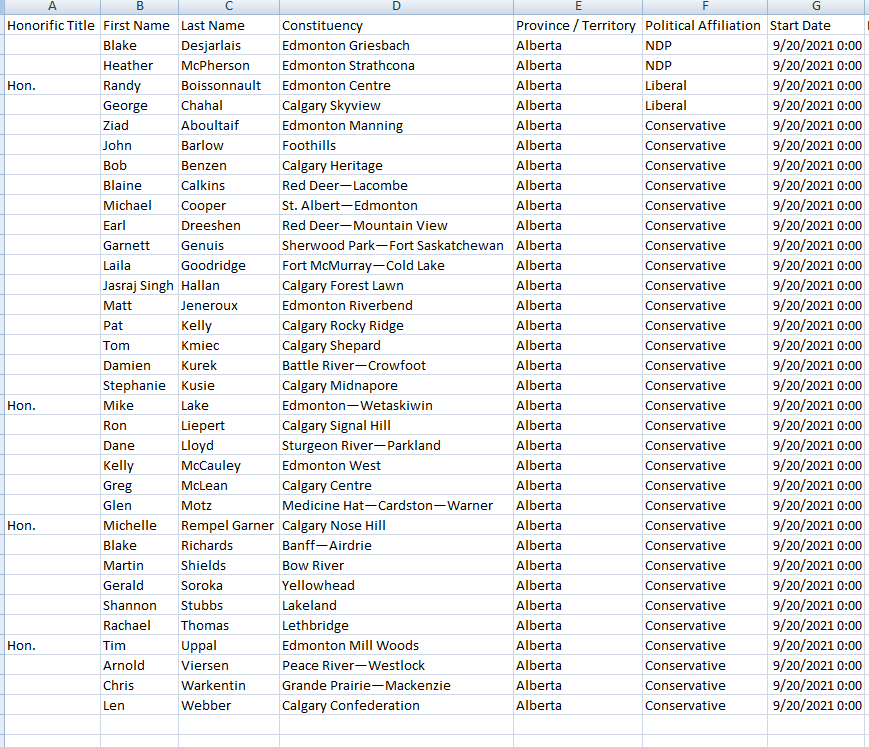The width and height of the screenshot is (869, 747).
Task: Select the Viersen last name cell
Action: (229, 665)
